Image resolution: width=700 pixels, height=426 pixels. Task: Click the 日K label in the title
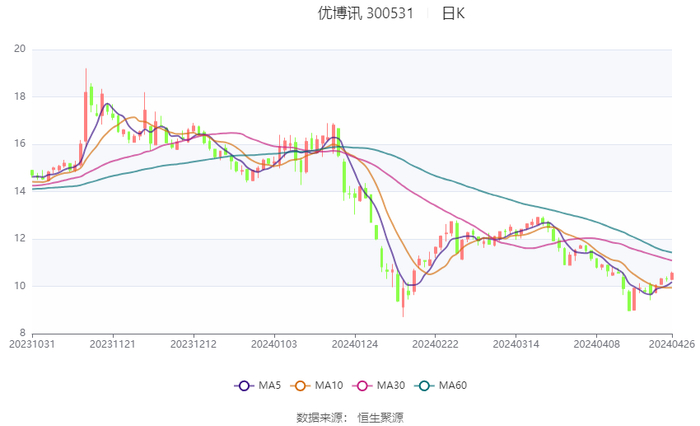click(x=454, y=13)
